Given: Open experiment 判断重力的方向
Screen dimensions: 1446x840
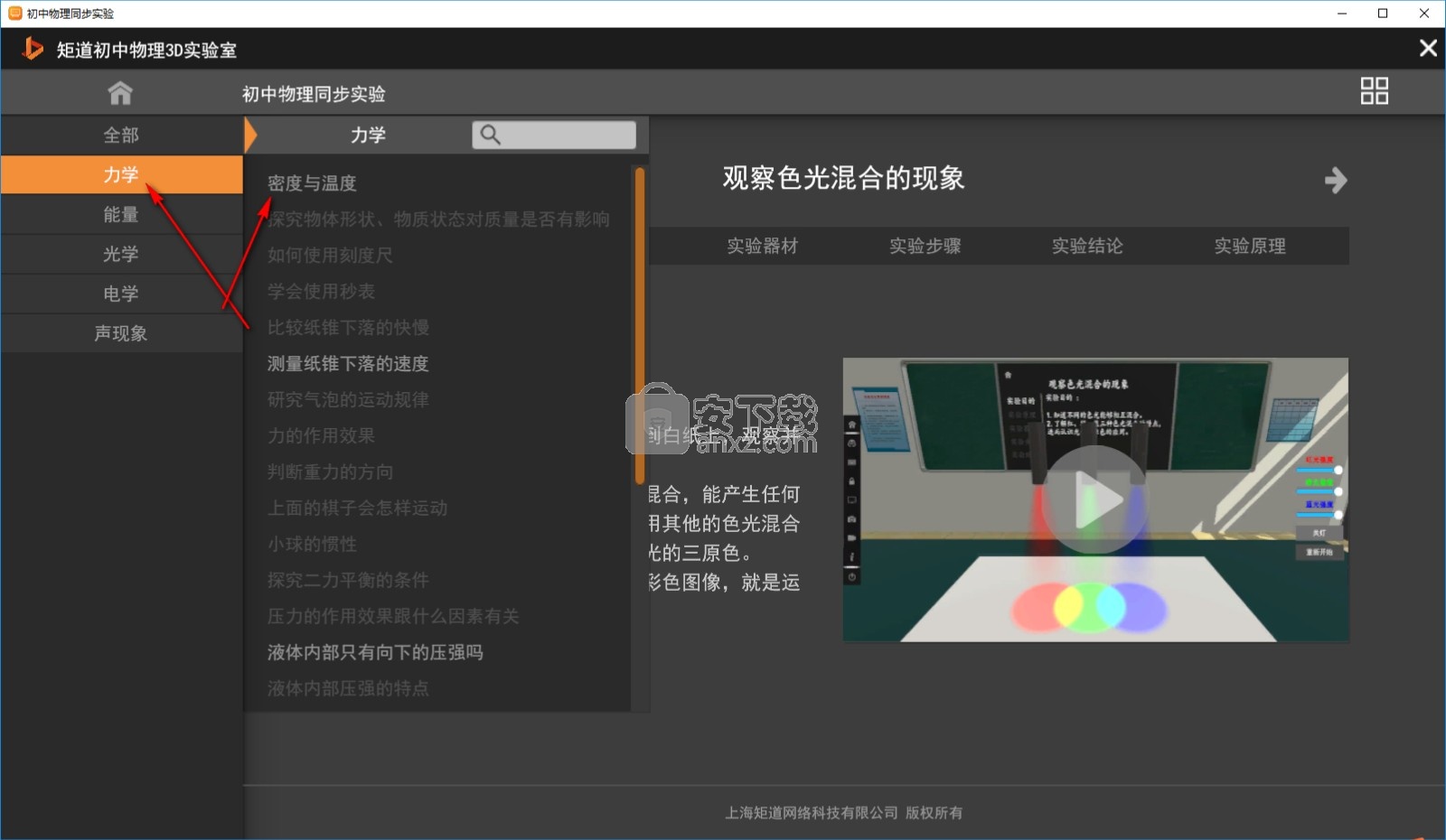Looking at the screenshot, I should [330, 472].
